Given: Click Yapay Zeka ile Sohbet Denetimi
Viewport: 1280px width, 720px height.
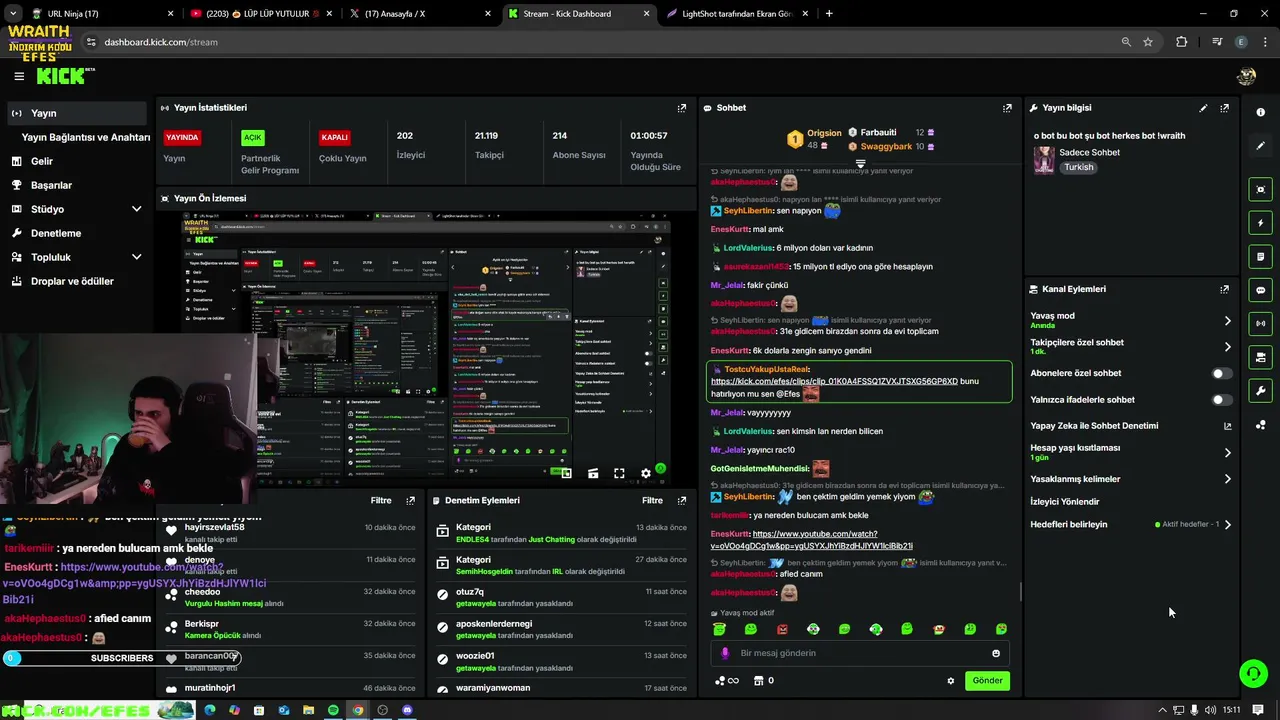Looking at the screenshot, I should point(1094,426).
